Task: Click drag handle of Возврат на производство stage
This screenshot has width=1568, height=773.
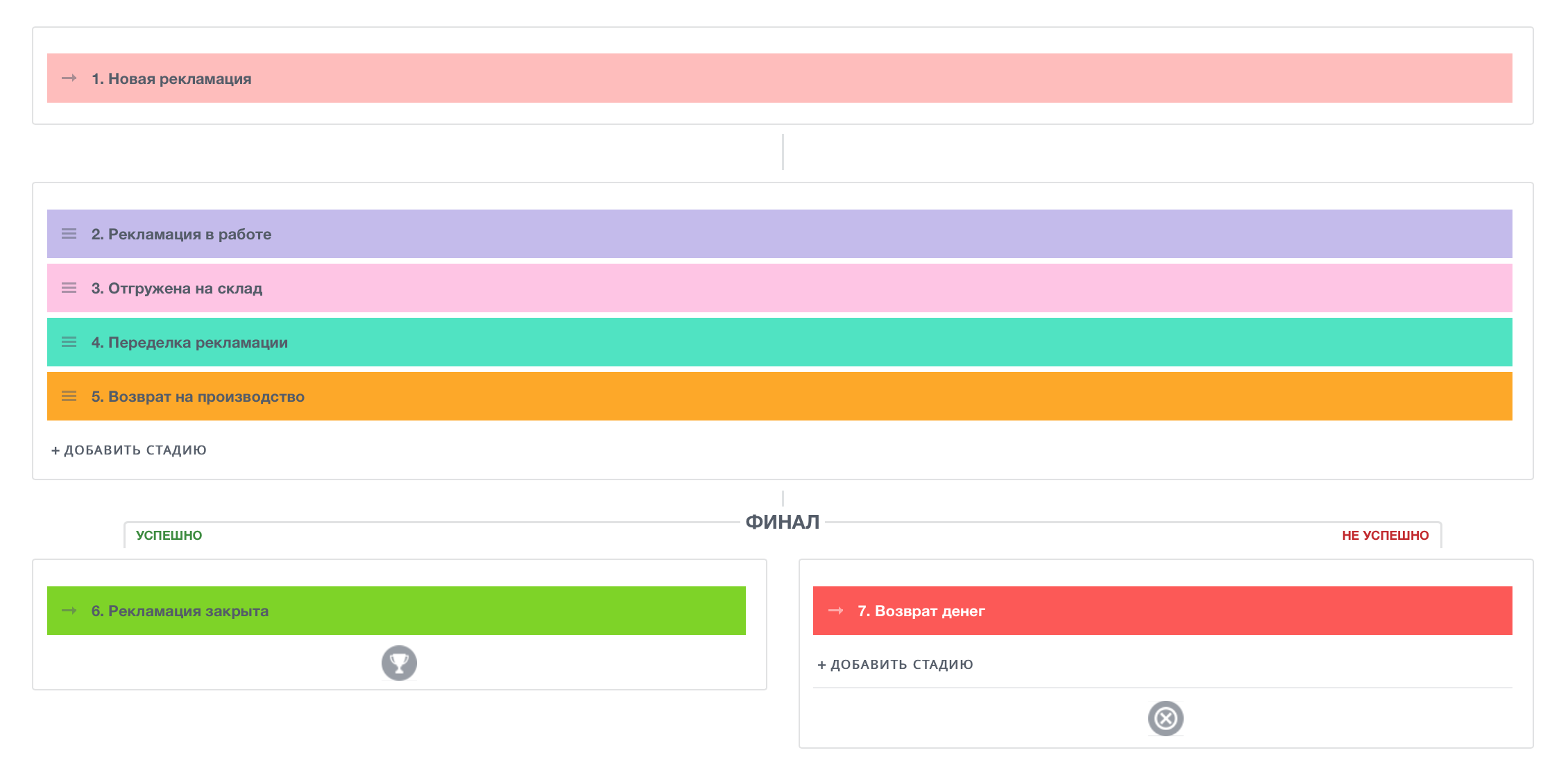Action: coord(69,396)
